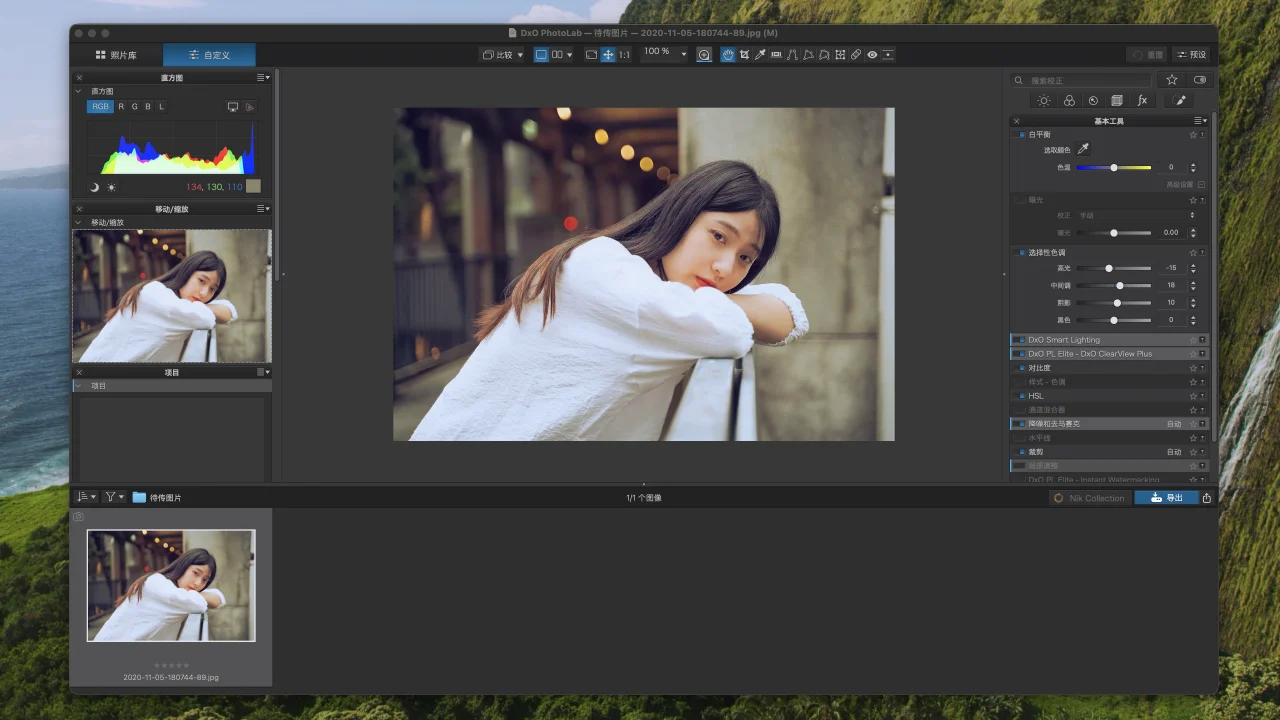
Task: Open the fx effects palette icon
Action: coord(1142,101)
